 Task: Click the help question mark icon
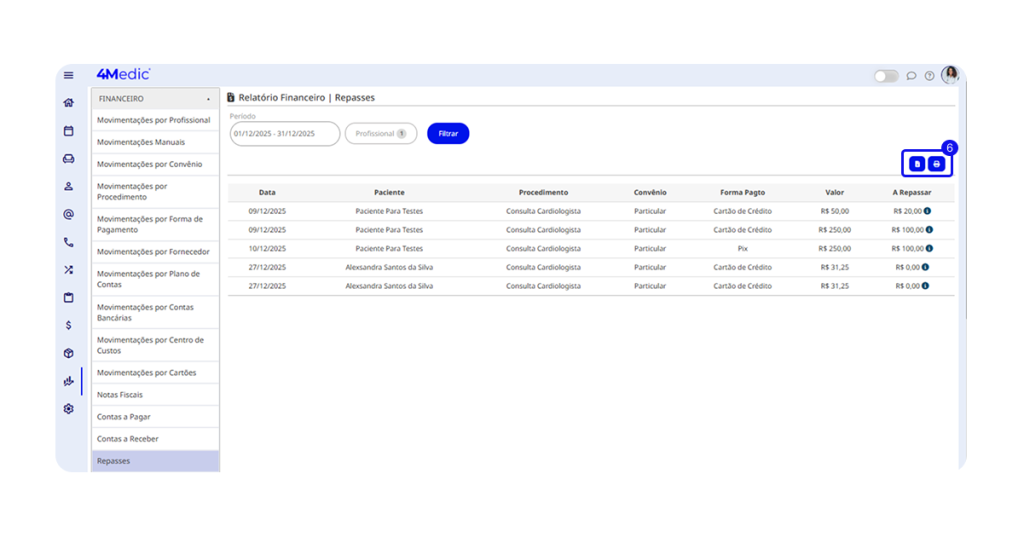coord(929,76)
